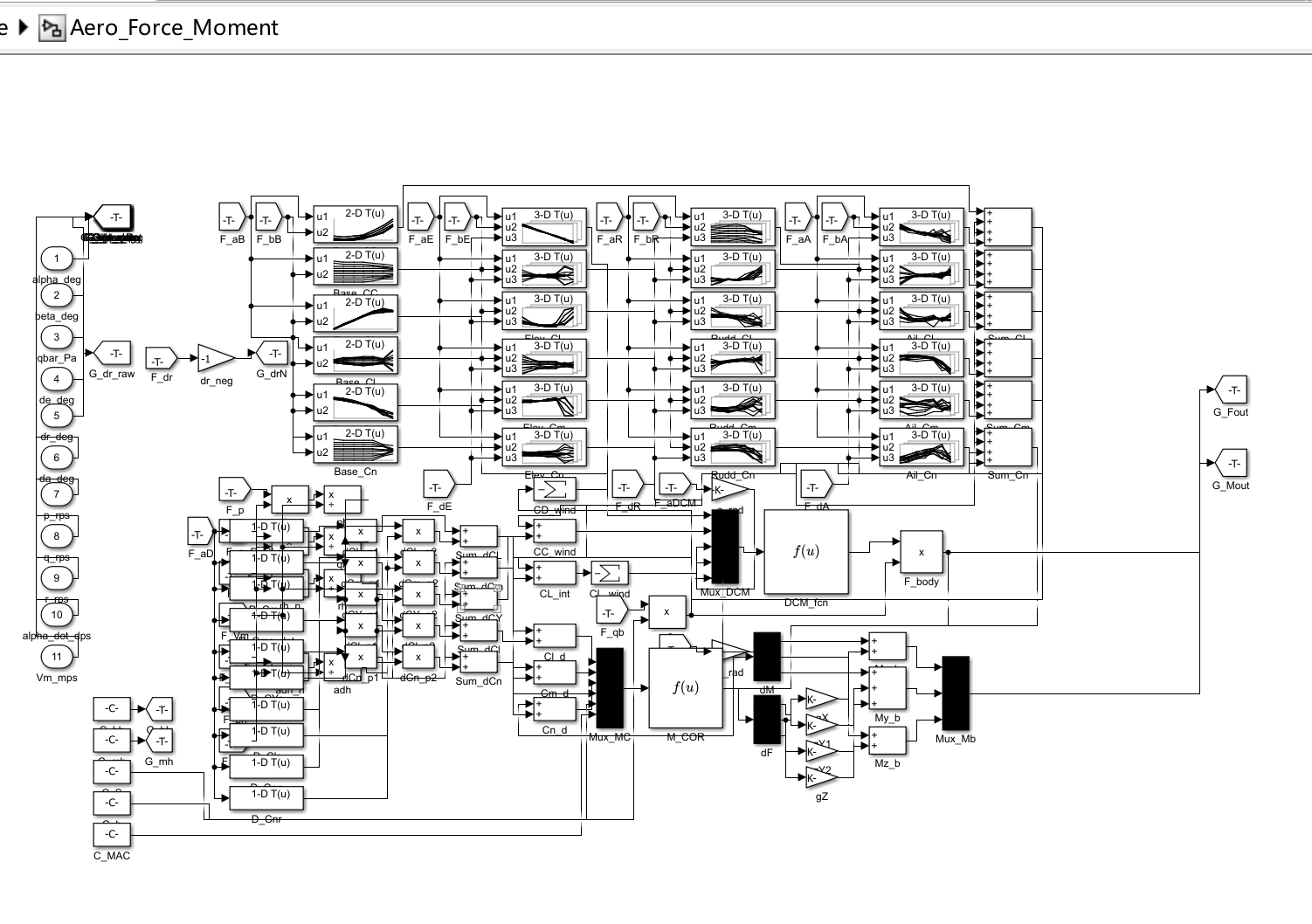Select the Sum_Cn sum block
This screenshot has width=1312, height=924.
(x=1008, y=446)
